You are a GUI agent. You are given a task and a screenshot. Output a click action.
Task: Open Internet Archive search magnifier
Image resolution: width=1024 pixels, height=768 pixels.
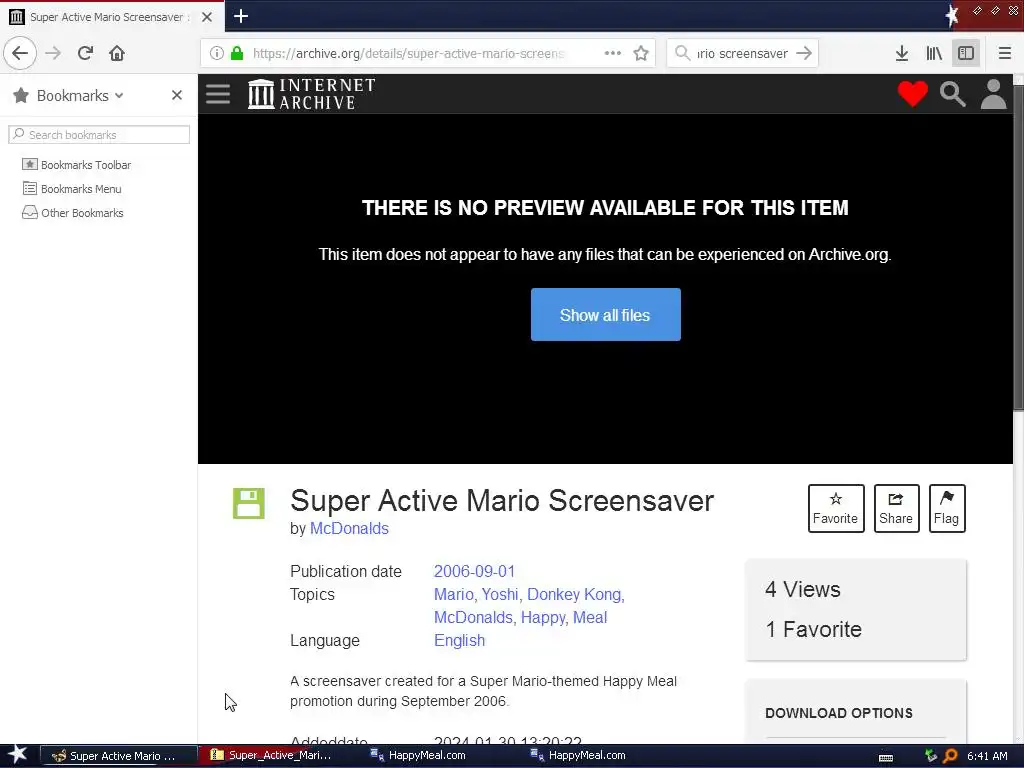click(953, 94)
